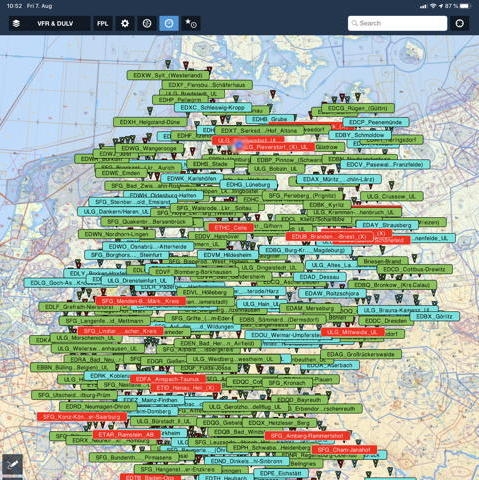Select the red ETHC Celle label
The image size is (479, 480).
pos(231,228)
